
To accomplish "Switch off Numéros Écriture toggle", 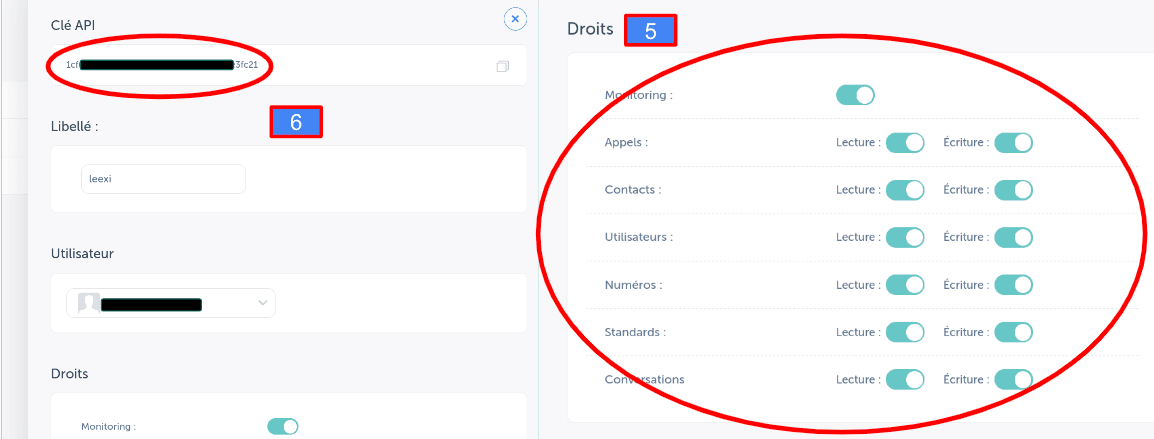I will pos(1013,285).
